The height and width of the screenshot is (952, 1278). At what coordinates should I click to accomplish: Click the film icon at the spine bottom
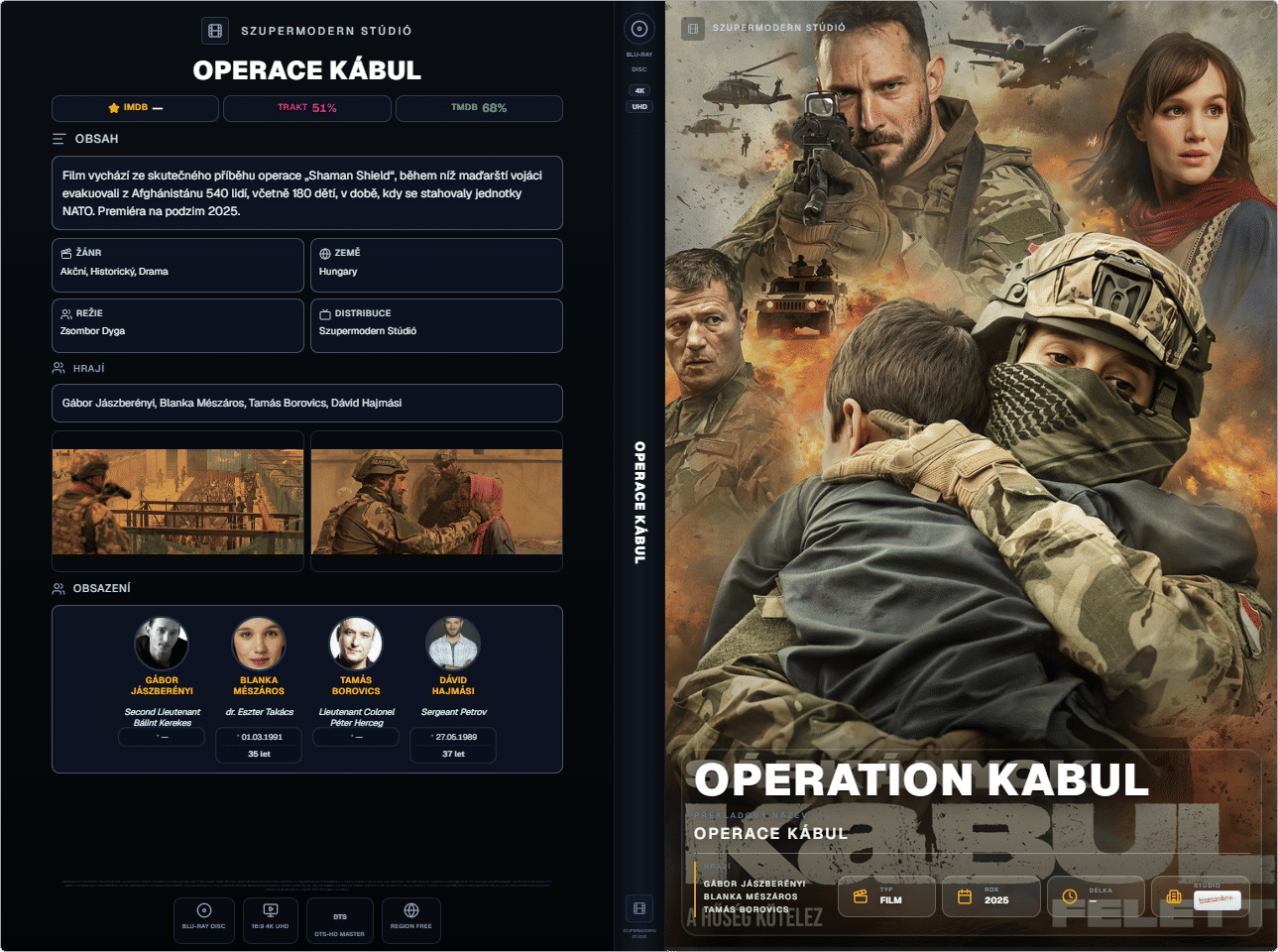(x=639, y=908)
